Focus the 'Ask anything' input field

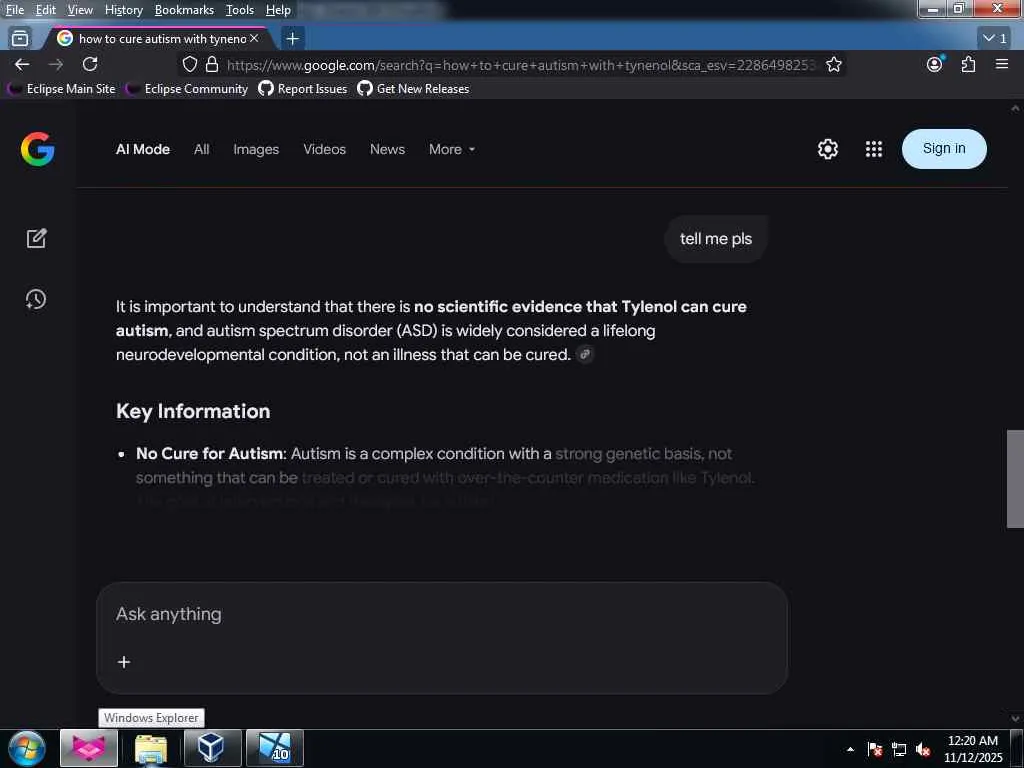[441, 615]
